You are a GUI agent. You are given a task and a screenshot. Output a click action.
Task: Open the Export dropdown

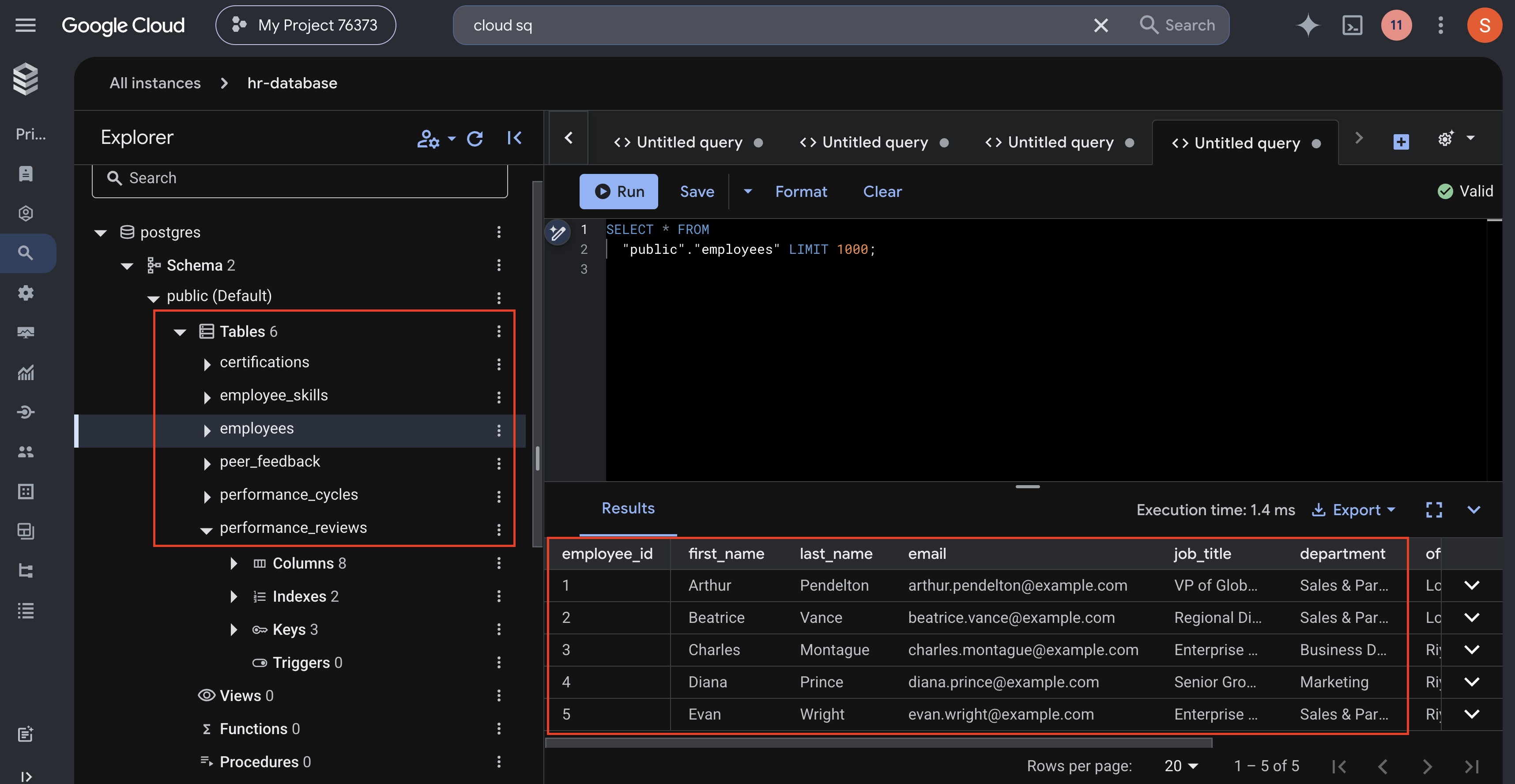point(1353,510)
